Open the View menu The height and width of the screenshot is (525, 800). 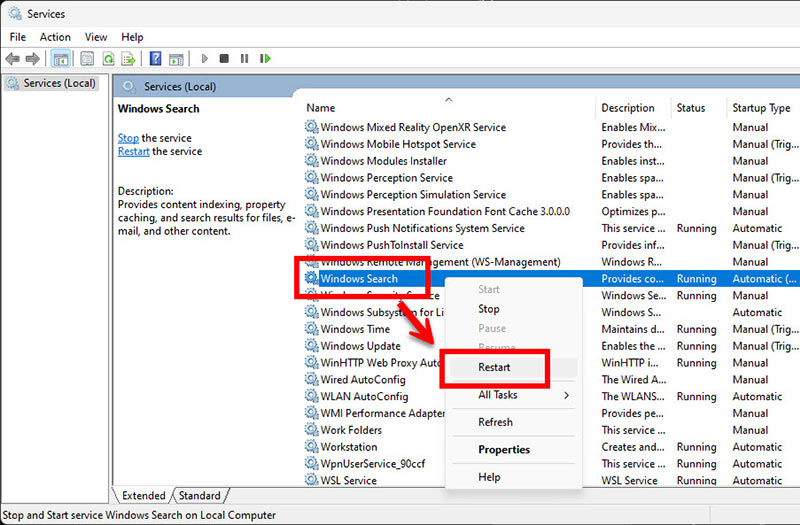coord(96,37)
